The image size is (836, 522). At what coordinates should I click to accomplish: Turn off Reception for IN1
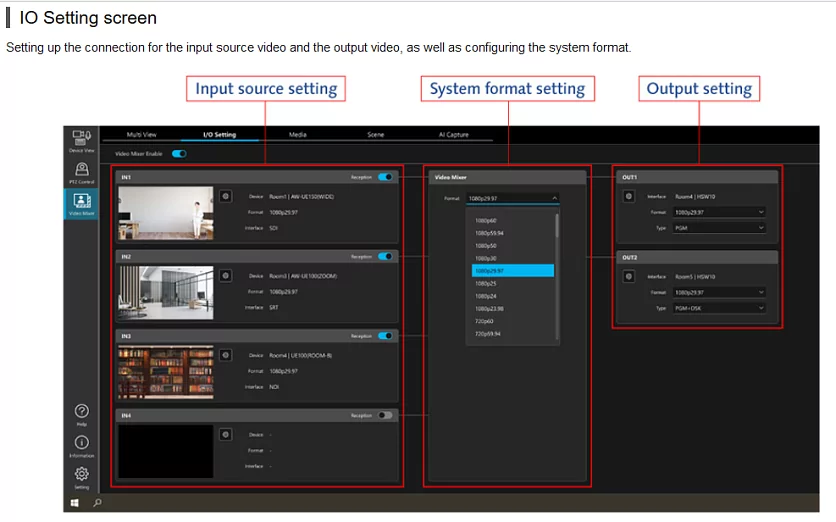[x=385, y=177]
